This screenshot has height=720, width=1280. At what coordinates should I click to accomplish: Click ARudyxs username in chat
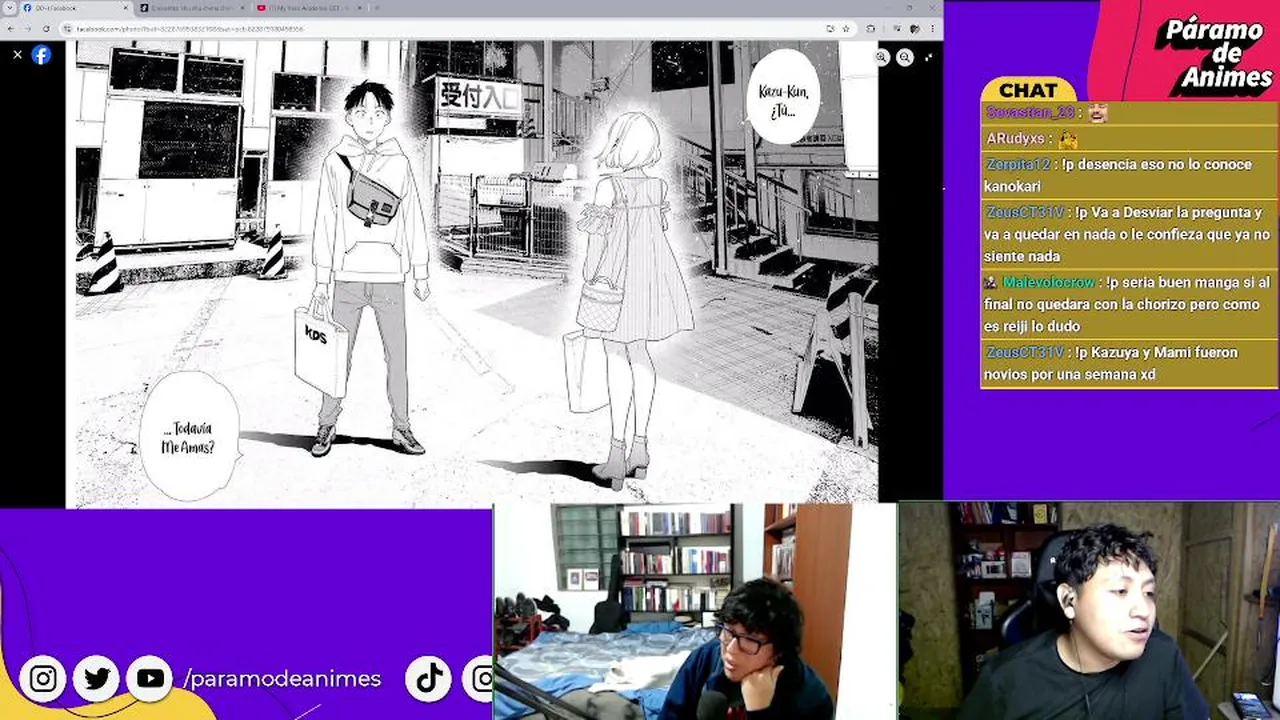(x=1015, y=139)
